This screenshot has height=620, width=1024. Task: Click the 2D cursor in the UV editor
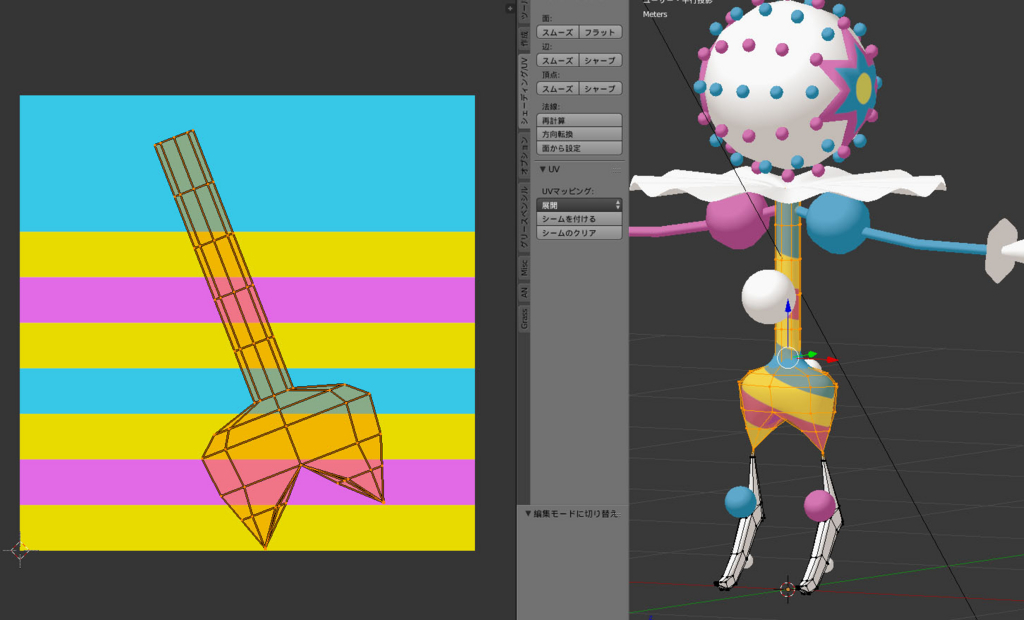pos(20,550)
